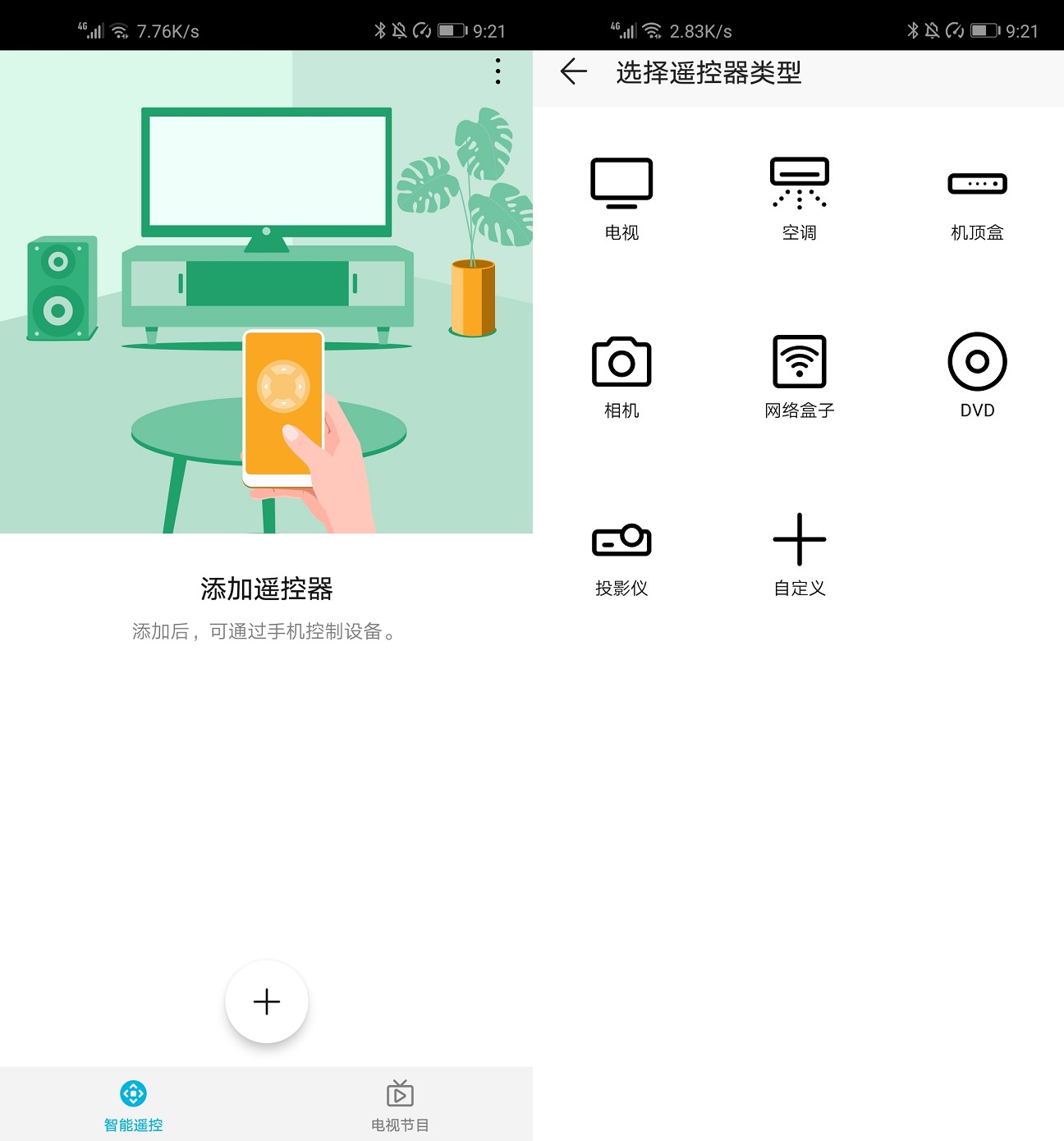
Task: Select the 相机 camera remote type
Action: pyautogui.click(x=621, y=373)
